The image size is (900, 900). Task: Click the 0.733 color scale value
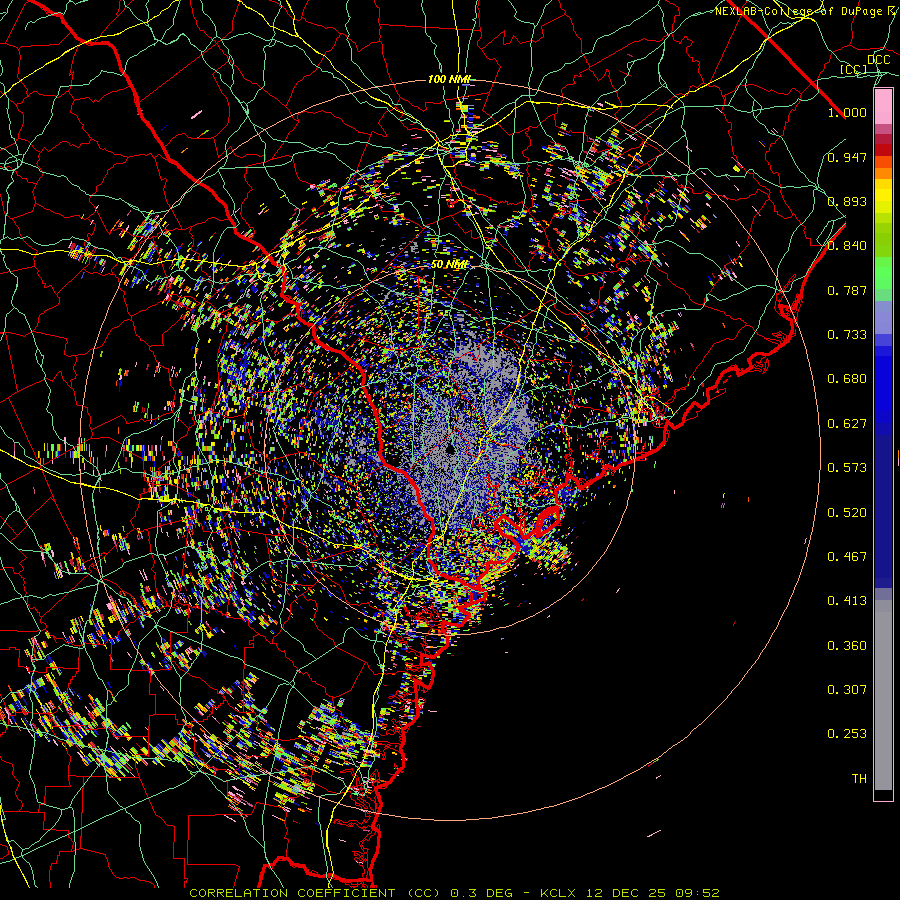point(847,335)
